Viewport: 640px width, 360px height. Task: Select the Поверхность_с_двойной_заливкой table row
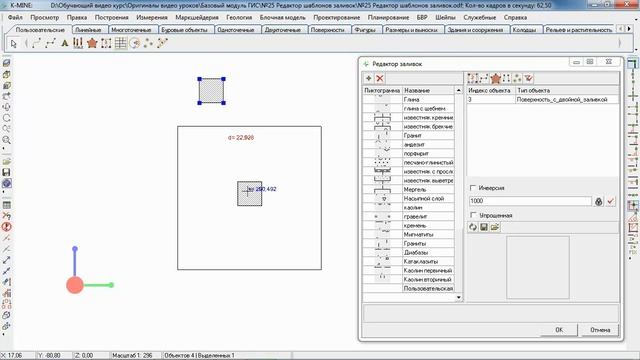tap(543, 99)
